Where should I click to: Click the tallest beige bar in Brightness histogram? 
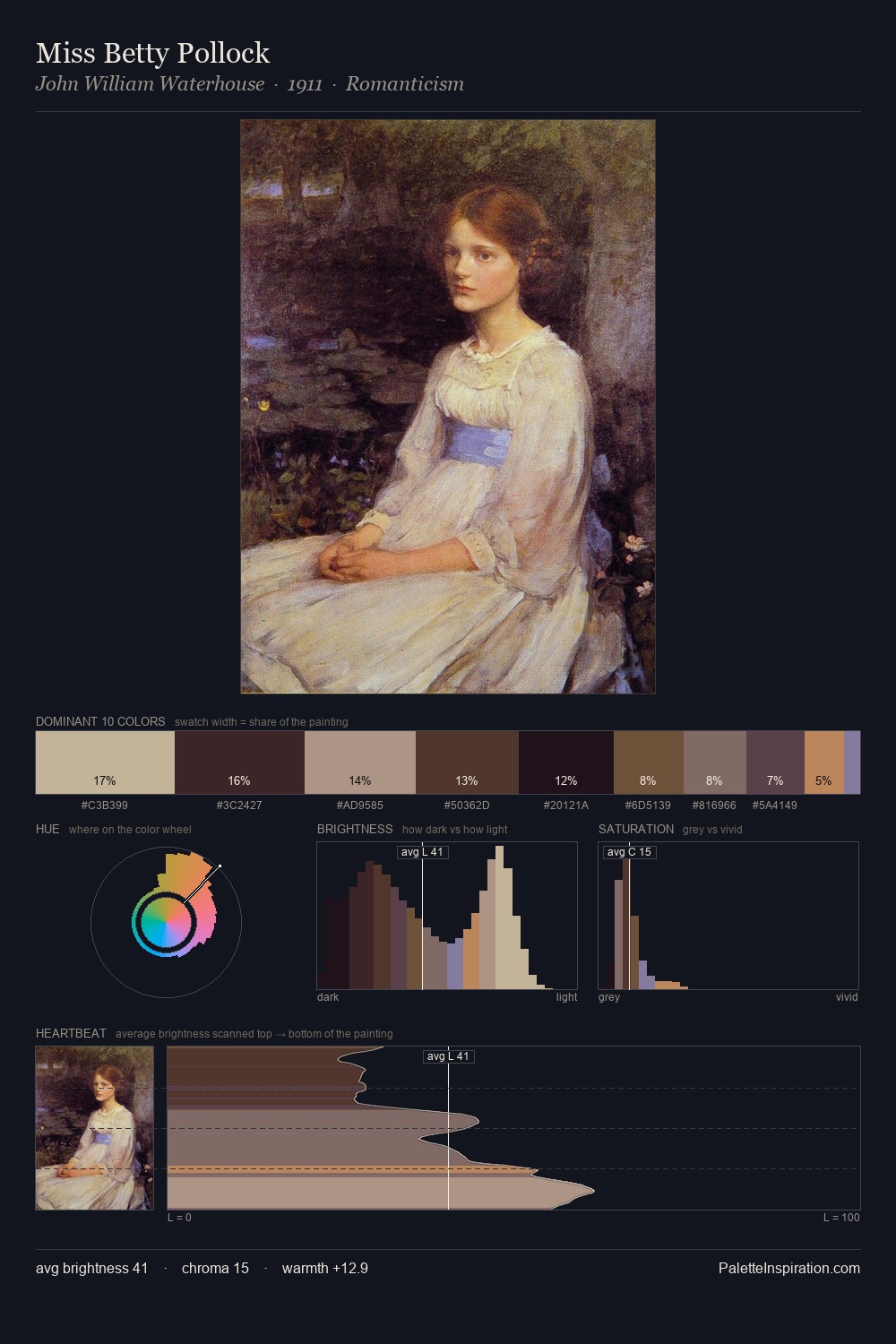click(x=499, y=918)
